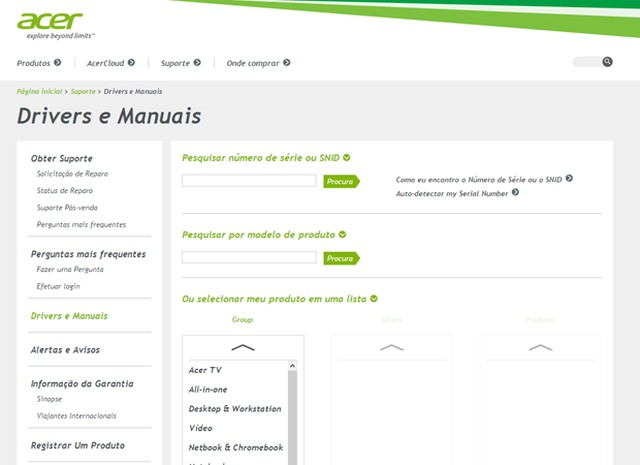Open Solicitação de Reparo in sidebar
This screenshot has width=640, height=465.
point(72,174)
